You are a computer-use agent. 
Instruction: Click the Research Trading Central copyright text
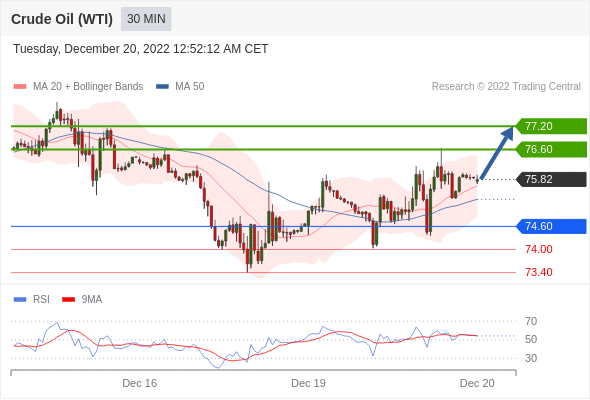click(506, 87)
